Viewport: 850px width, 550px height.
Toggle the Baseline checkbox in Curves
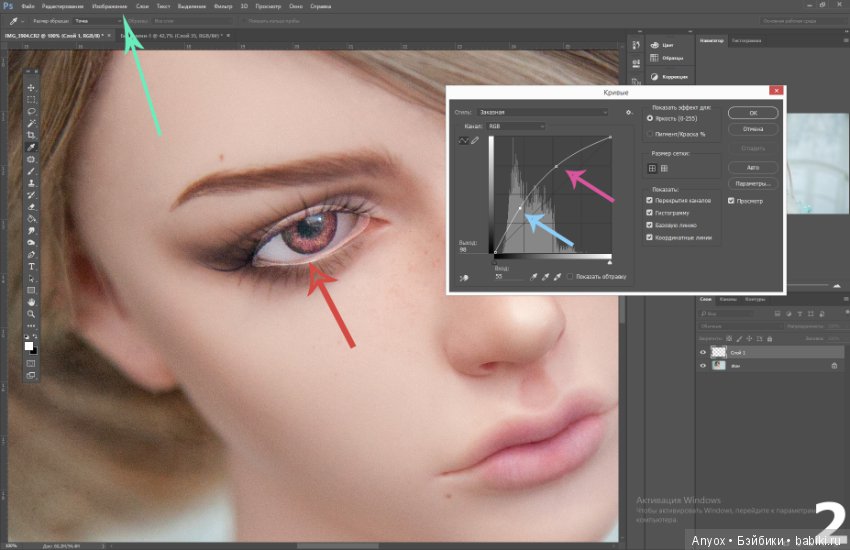pos(649,225)
